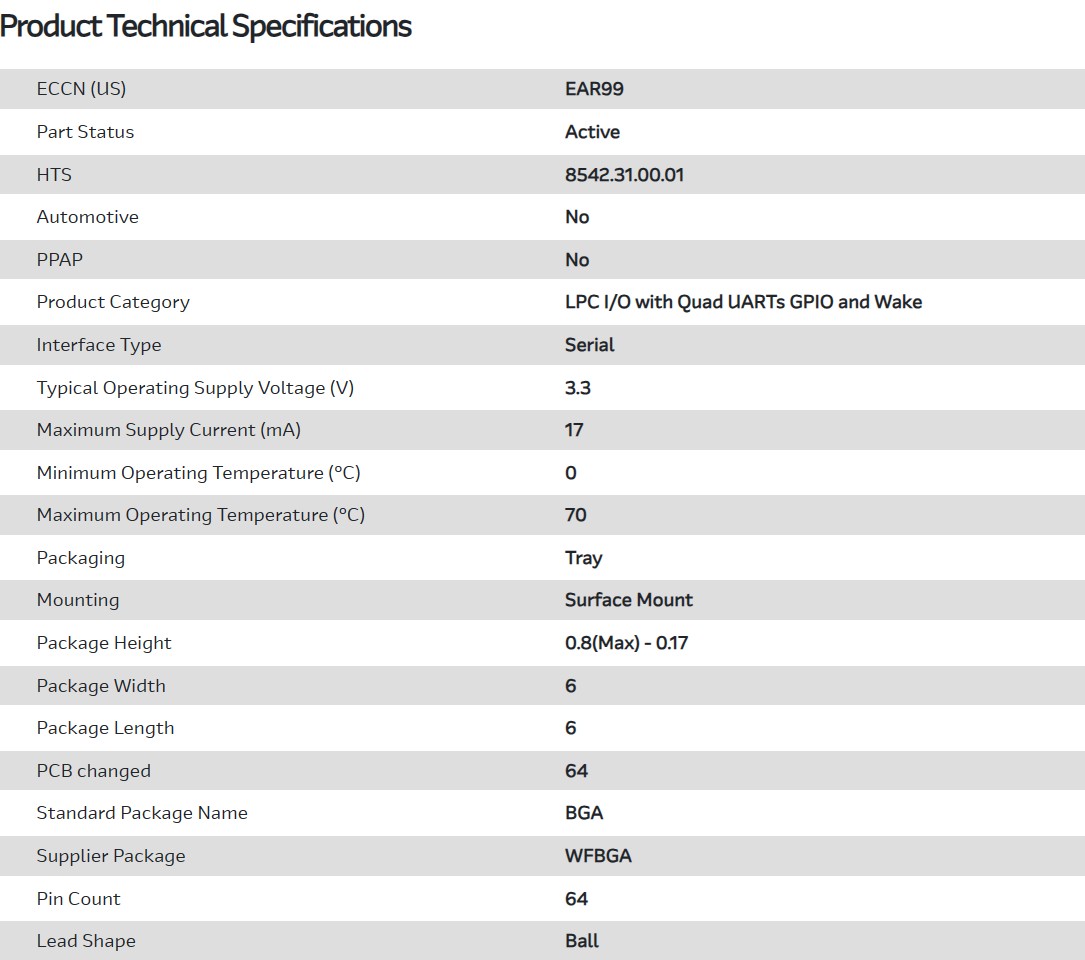This screenshot has height=960, width=1085.
Task: Click the EAR99 value for ECCN
Action: (x=594, y=89)
